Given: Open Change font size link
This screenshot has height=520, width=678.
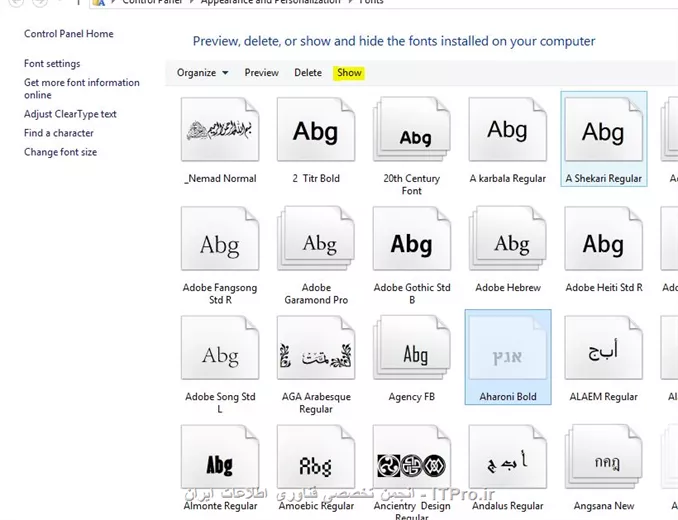Looking at the screenshot, I should click(x=60, y=152).
